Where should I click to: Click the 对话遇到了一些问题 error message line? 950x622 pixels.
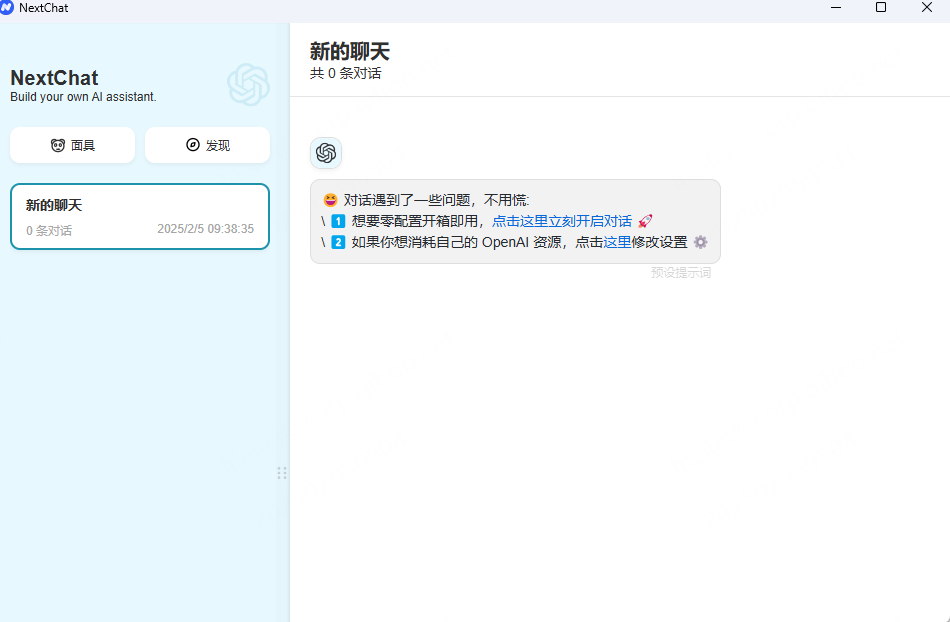point(426,200)
